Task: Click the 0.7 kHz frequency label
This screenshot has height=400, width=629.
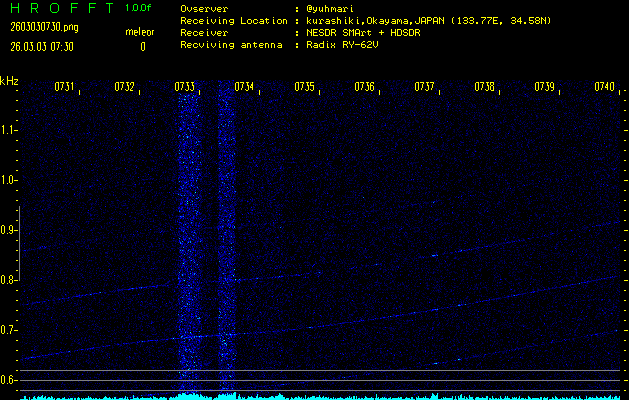Action: point(10,330)
